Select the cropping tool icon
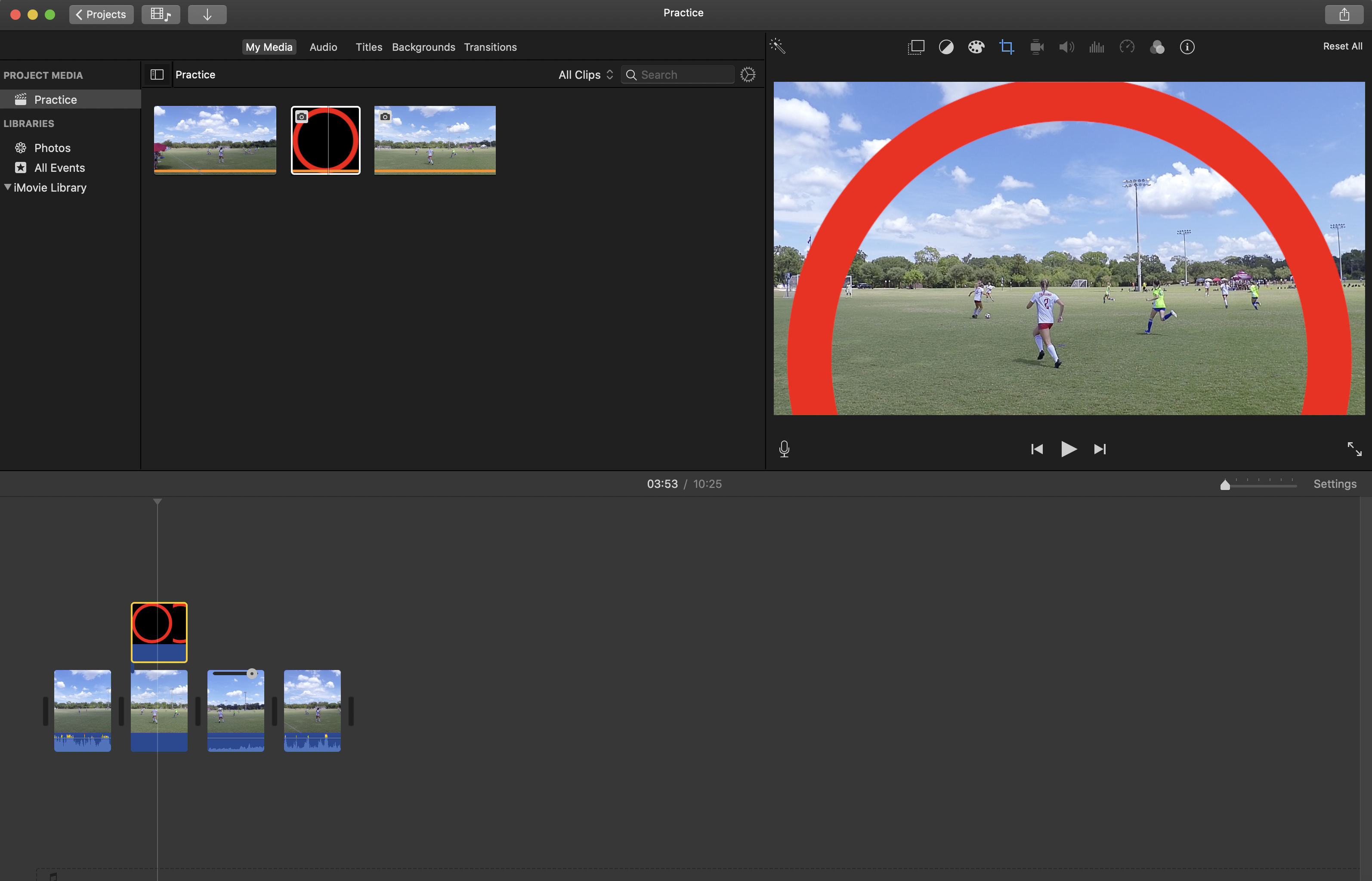This screenshot has height=881, width=1372. coord(1006,47)
